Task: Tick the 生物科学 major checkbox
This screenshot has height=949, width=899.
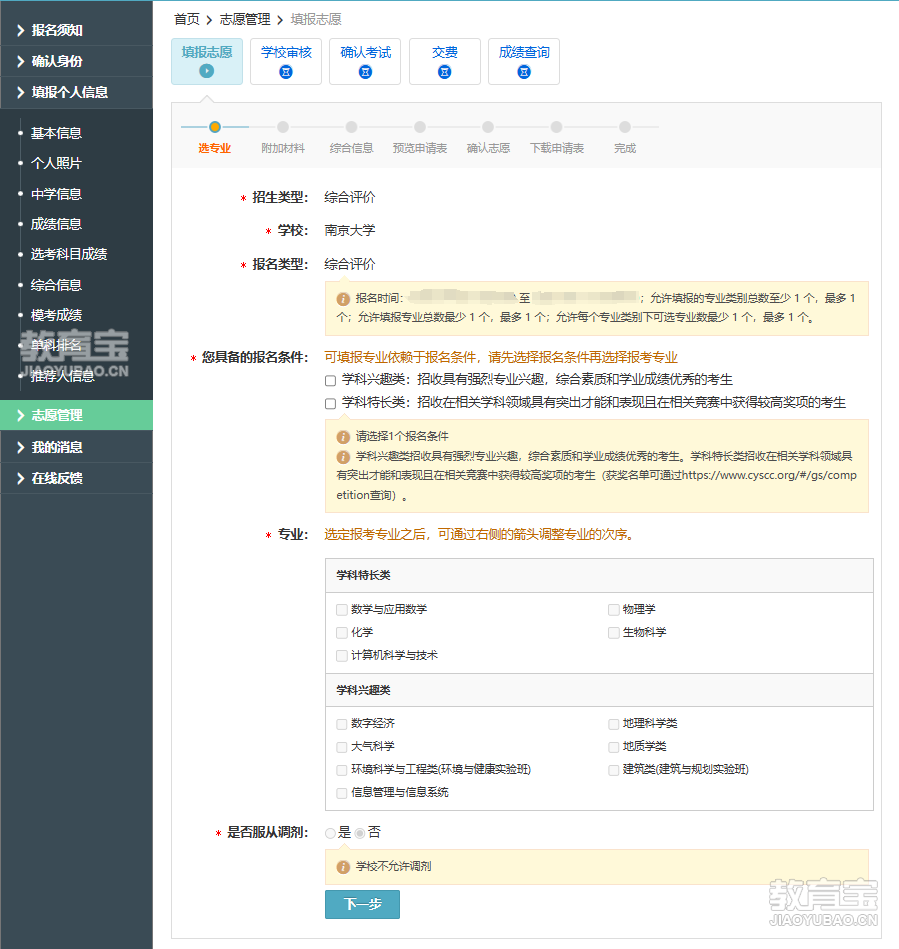Action: pos(614,632)
